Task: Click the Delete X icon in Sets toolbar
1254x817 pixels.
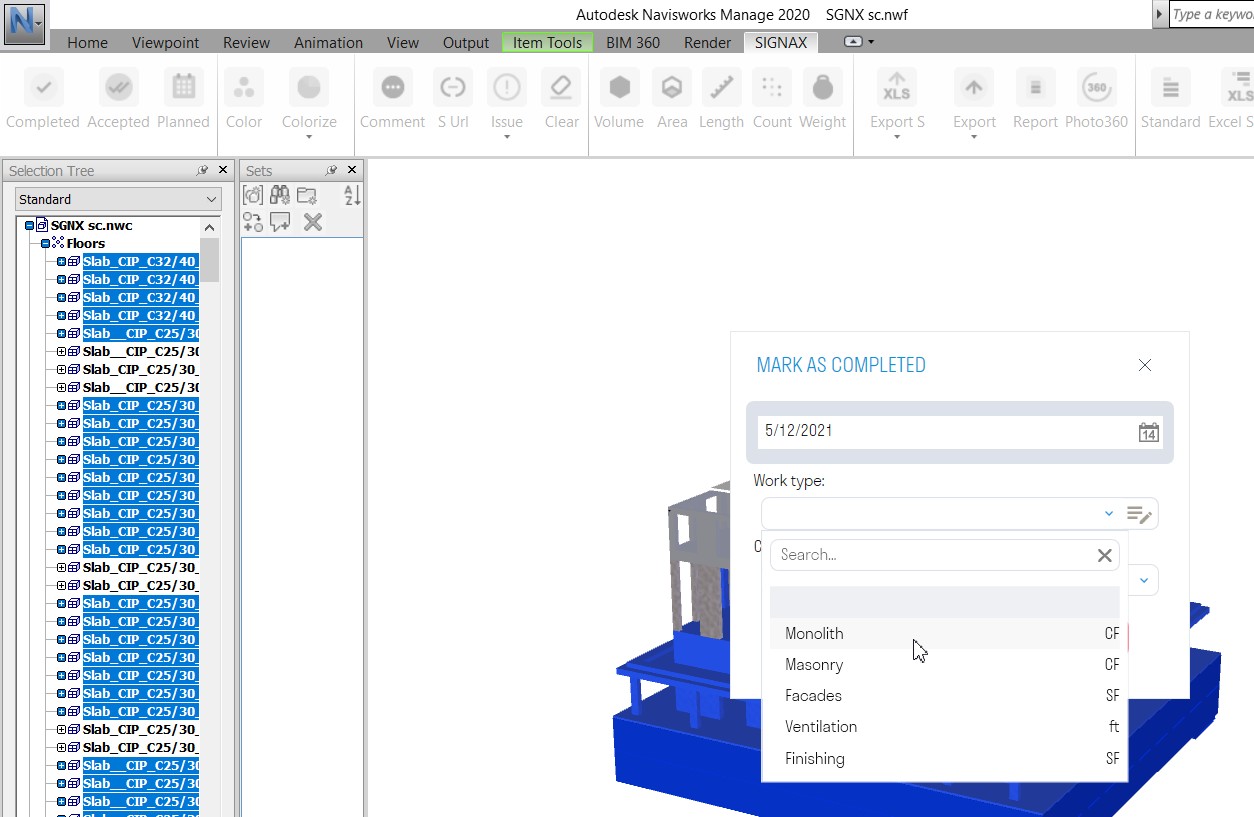Action: pos(313,222)
